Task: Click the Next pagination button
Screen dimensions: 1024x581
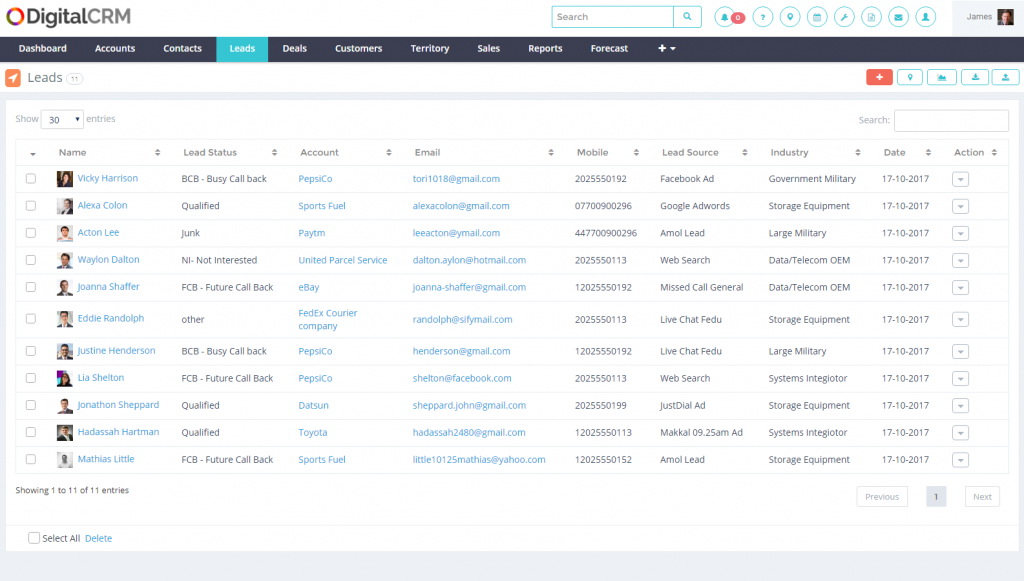Action: click(982, 497)
